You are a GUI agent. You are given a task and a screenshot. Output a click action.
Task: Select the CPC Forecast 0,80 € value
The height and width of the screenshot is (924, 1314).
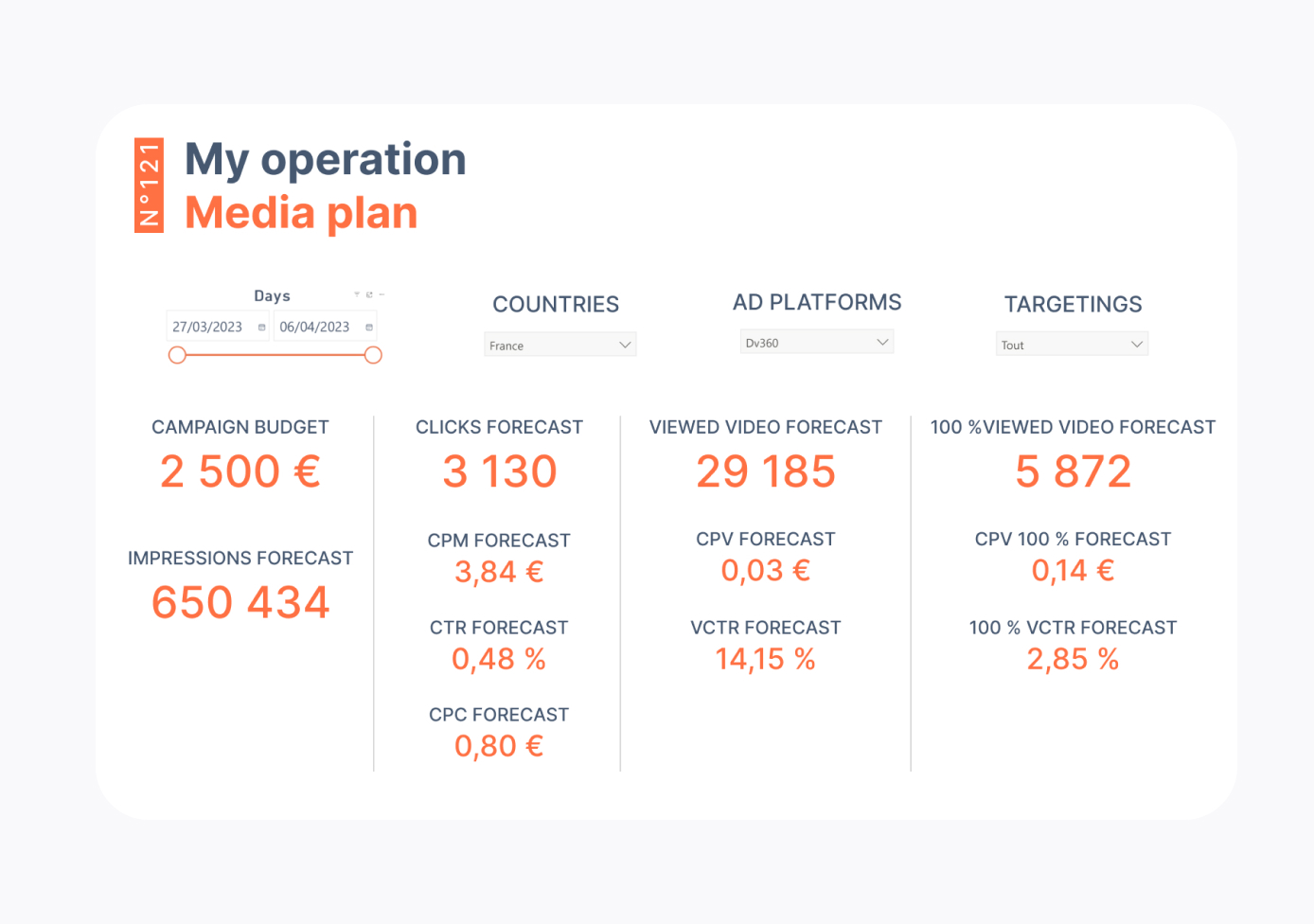click(x=499, y=746)
